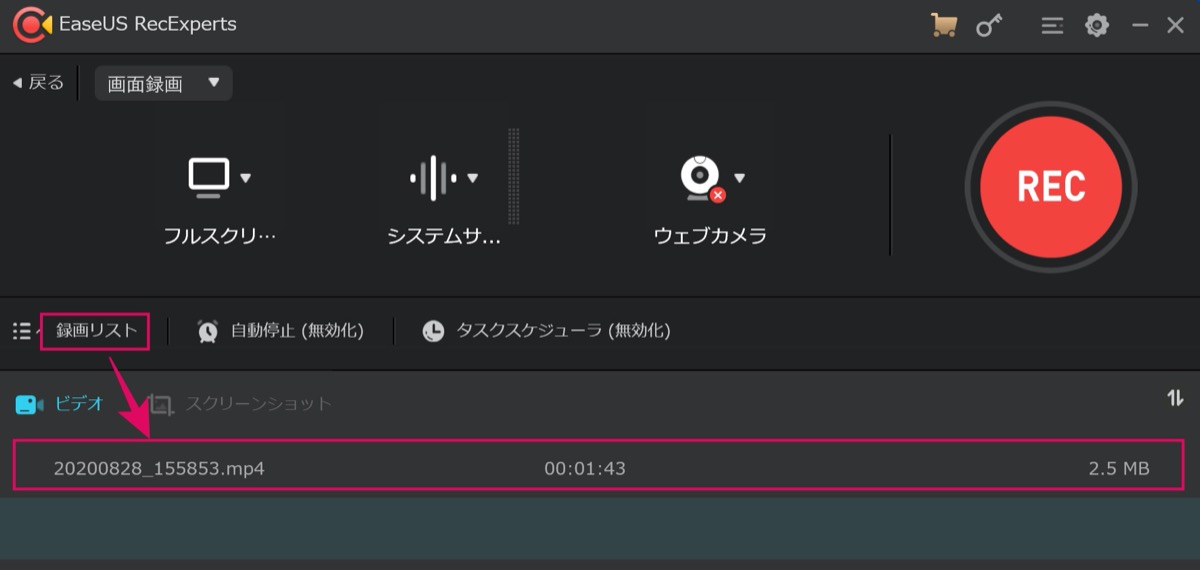Click the auto stop alarm clock icon
Image resolution: width=1200 pixels, height=570 pixels.
(208, 331)
